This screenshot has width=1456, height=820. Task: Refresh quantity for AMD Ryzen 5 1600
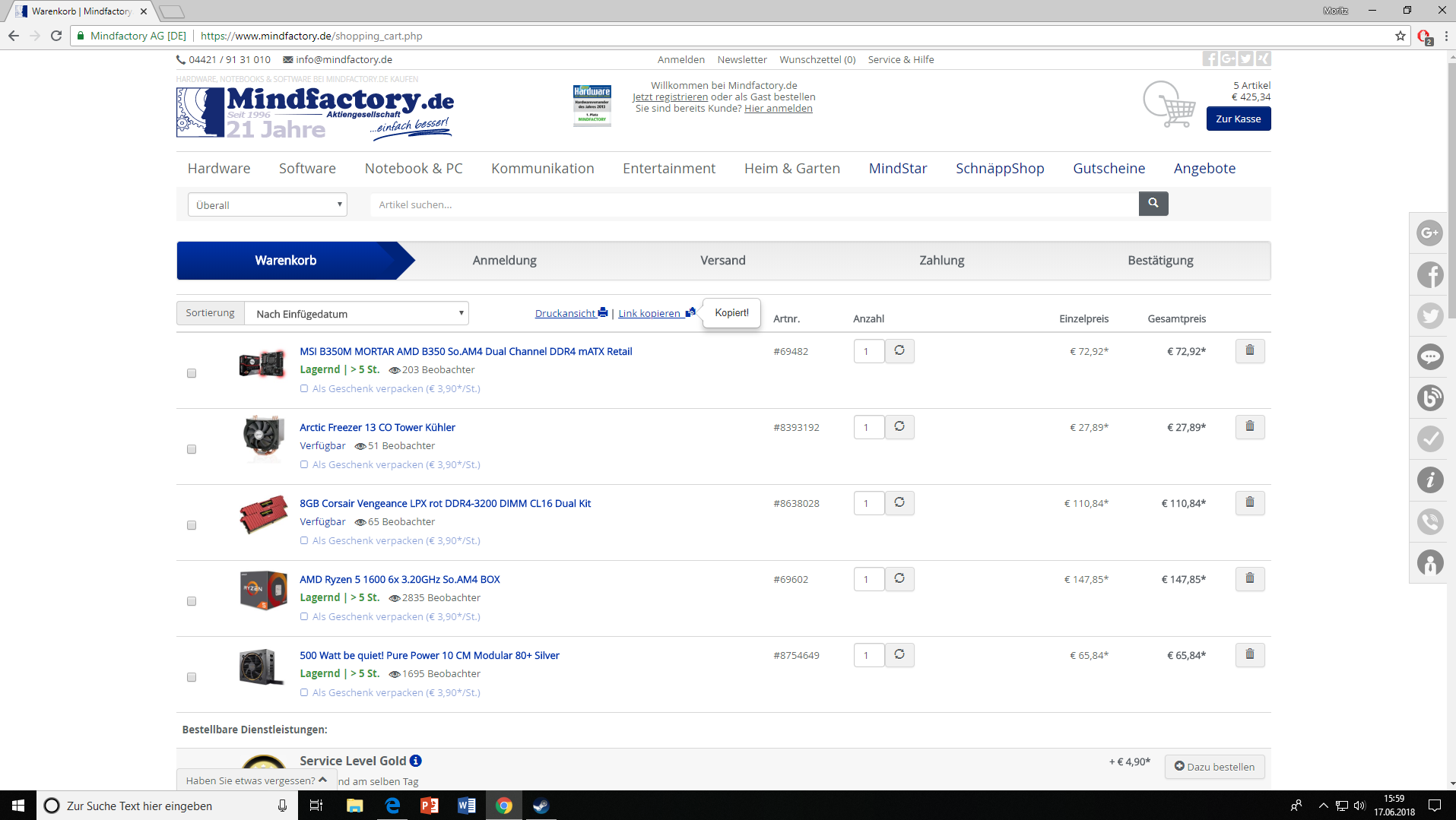pos(899,578)
